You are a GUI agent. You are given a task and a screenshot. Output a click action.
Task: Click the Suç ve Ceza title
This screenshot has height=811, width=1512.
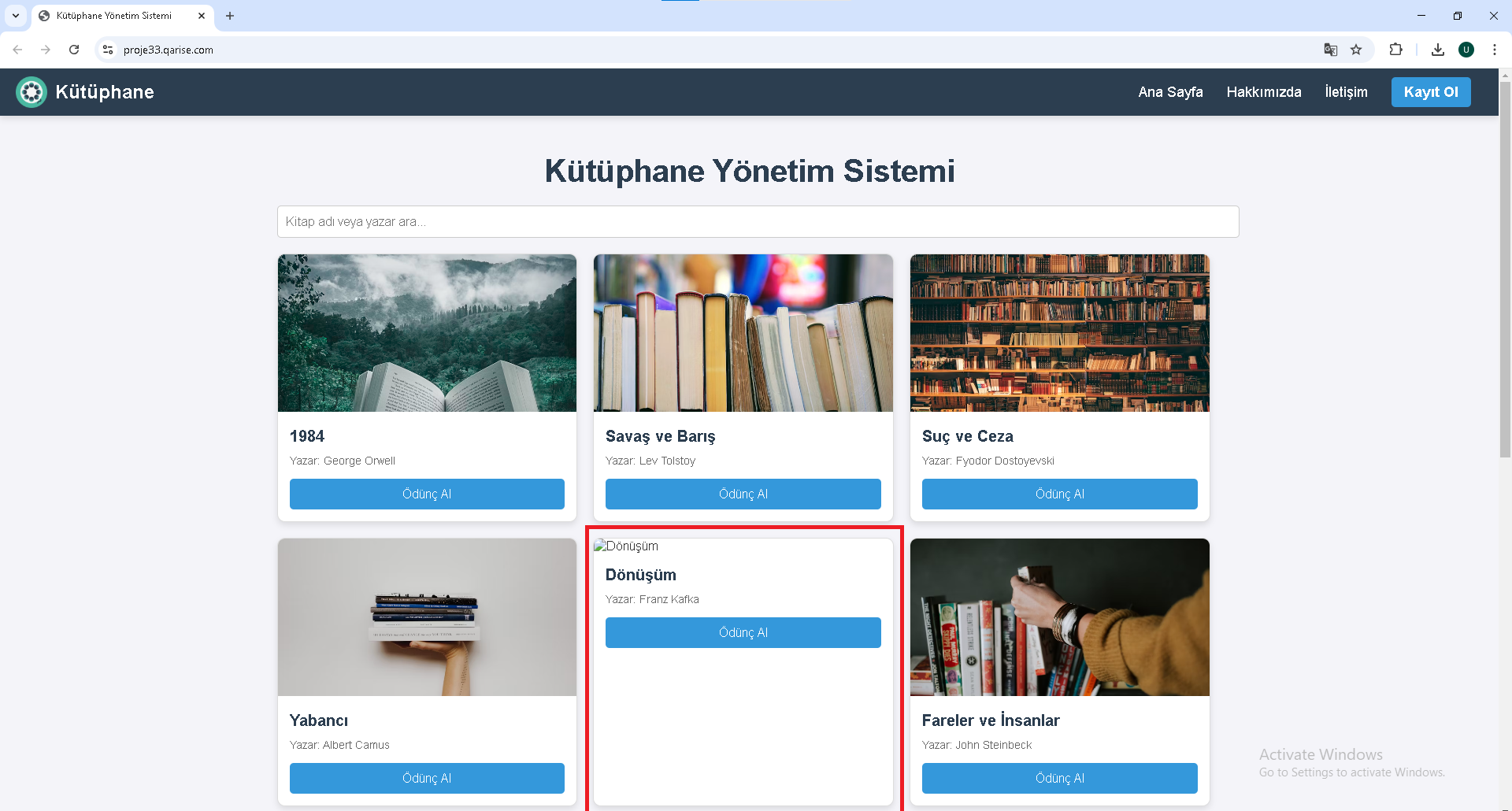tap(968, 436)
